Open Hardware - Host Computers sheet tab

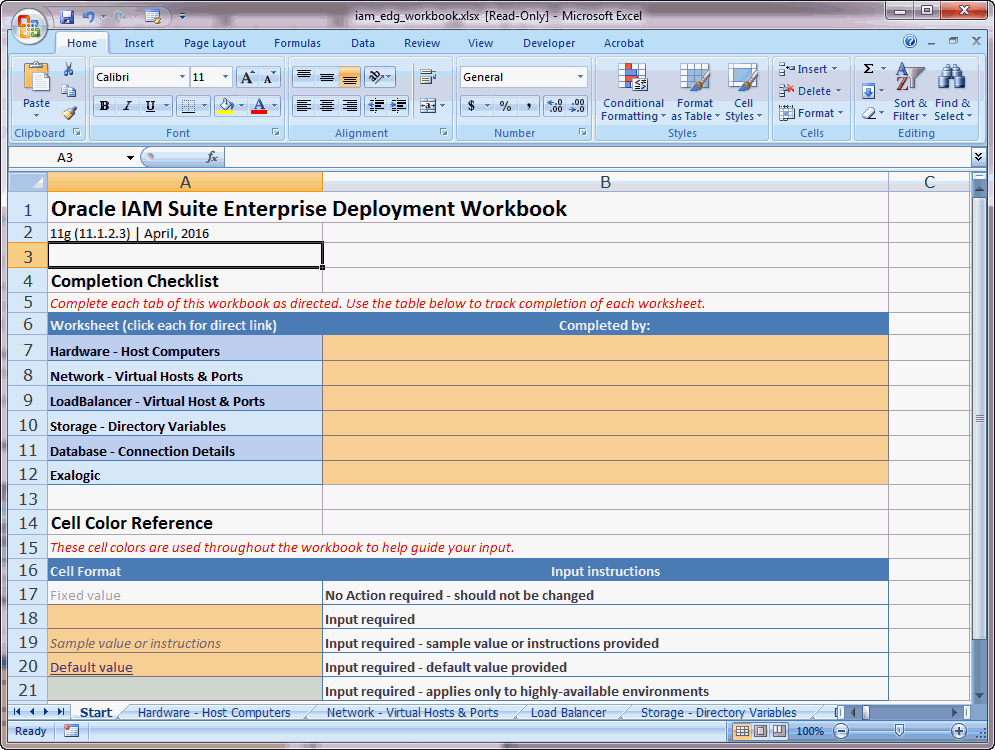pos(214,713)
